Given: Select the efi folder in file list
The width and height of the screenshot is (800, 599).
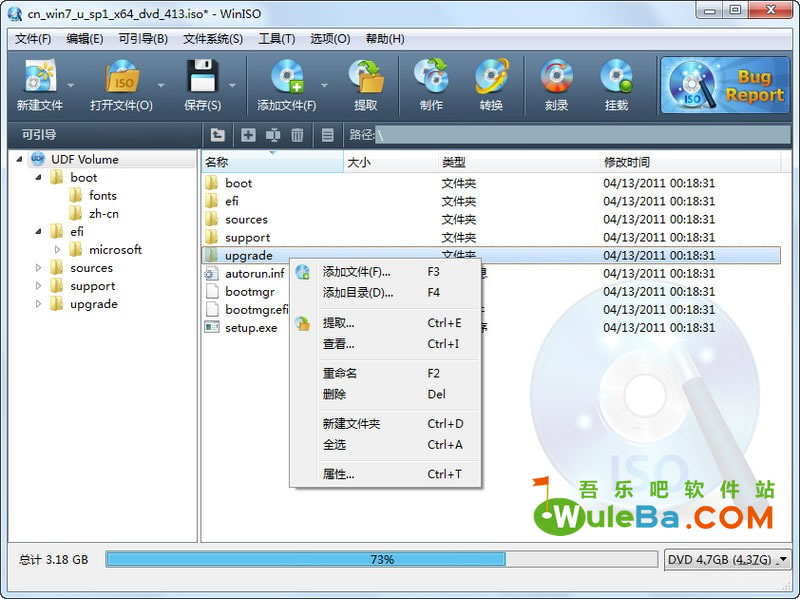Looking at the screenshot, I should pyautogui.click(x=232, y=202).
